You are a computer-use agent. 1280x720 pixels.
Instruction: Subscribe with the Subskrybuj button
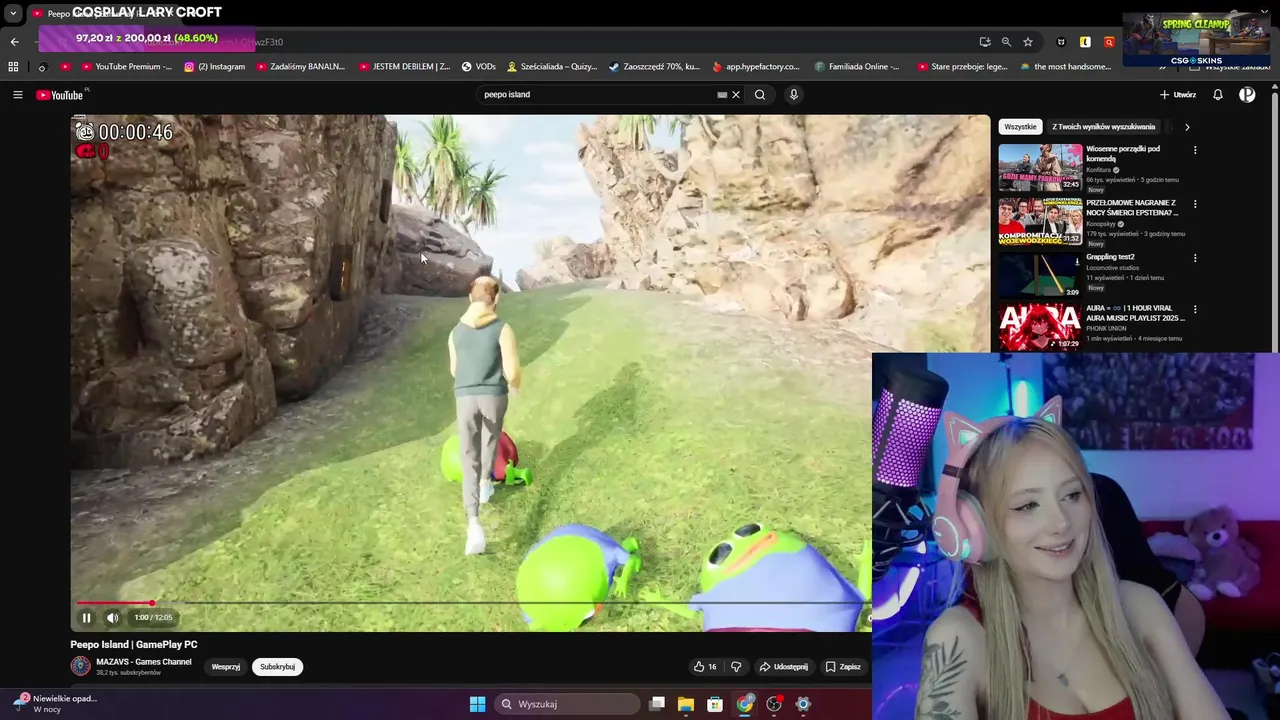coord(277,667)
